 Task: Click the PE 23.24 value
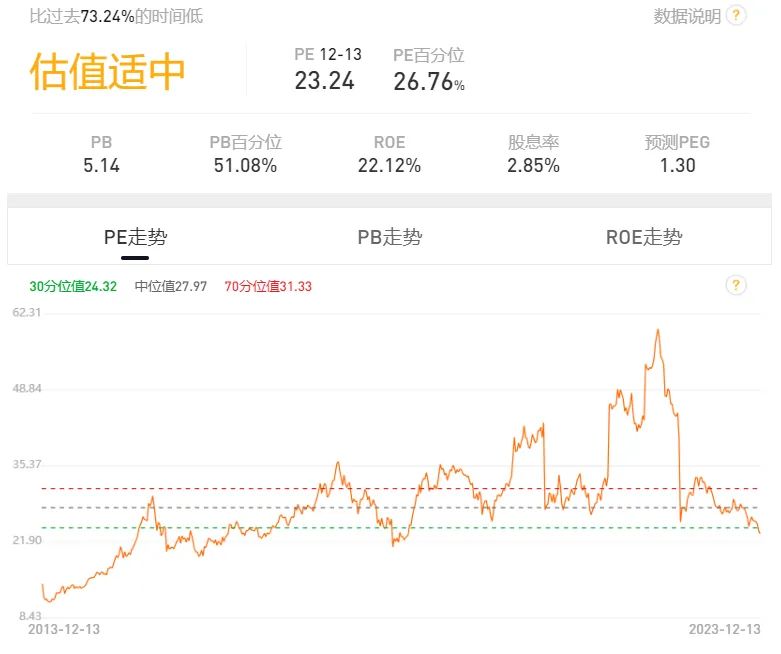coord(324,81)
